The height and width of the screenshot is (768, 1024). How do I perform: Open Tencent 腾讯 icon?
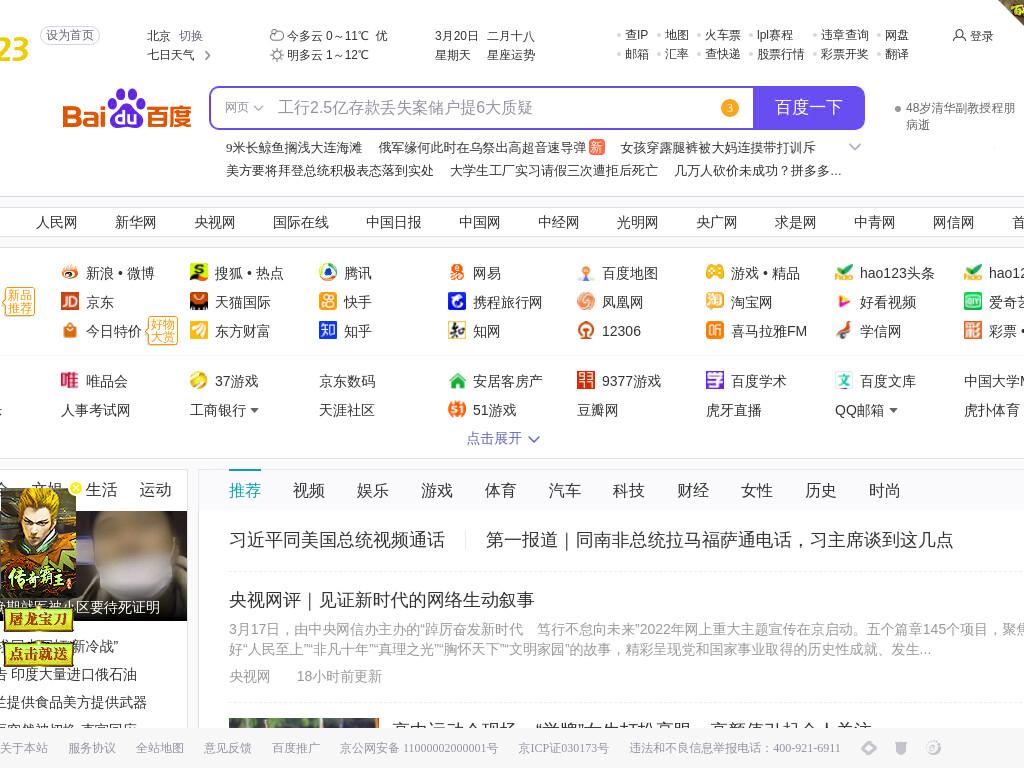pyautogui.click(x=328, y=272)
